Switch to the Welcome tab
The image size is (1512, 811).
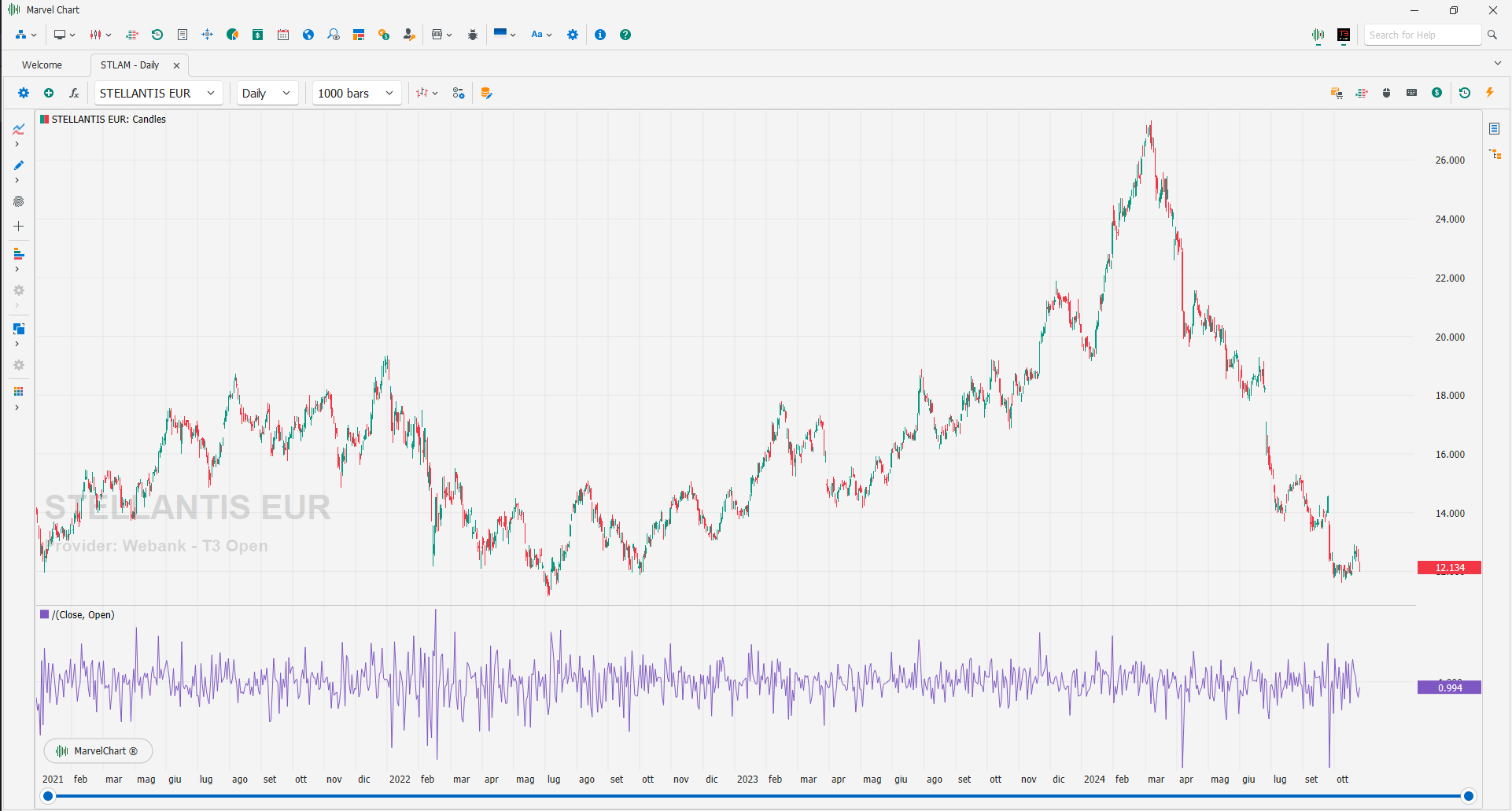42,65
